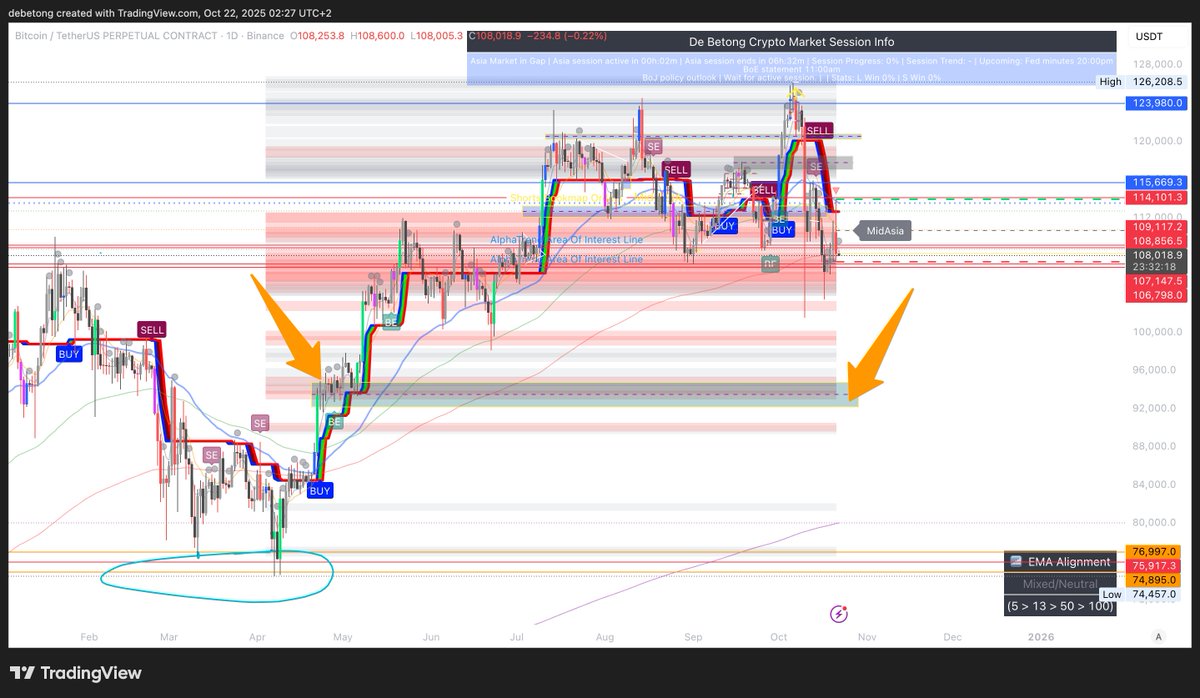Click the SELL signal at October's peak

point(818,131)
